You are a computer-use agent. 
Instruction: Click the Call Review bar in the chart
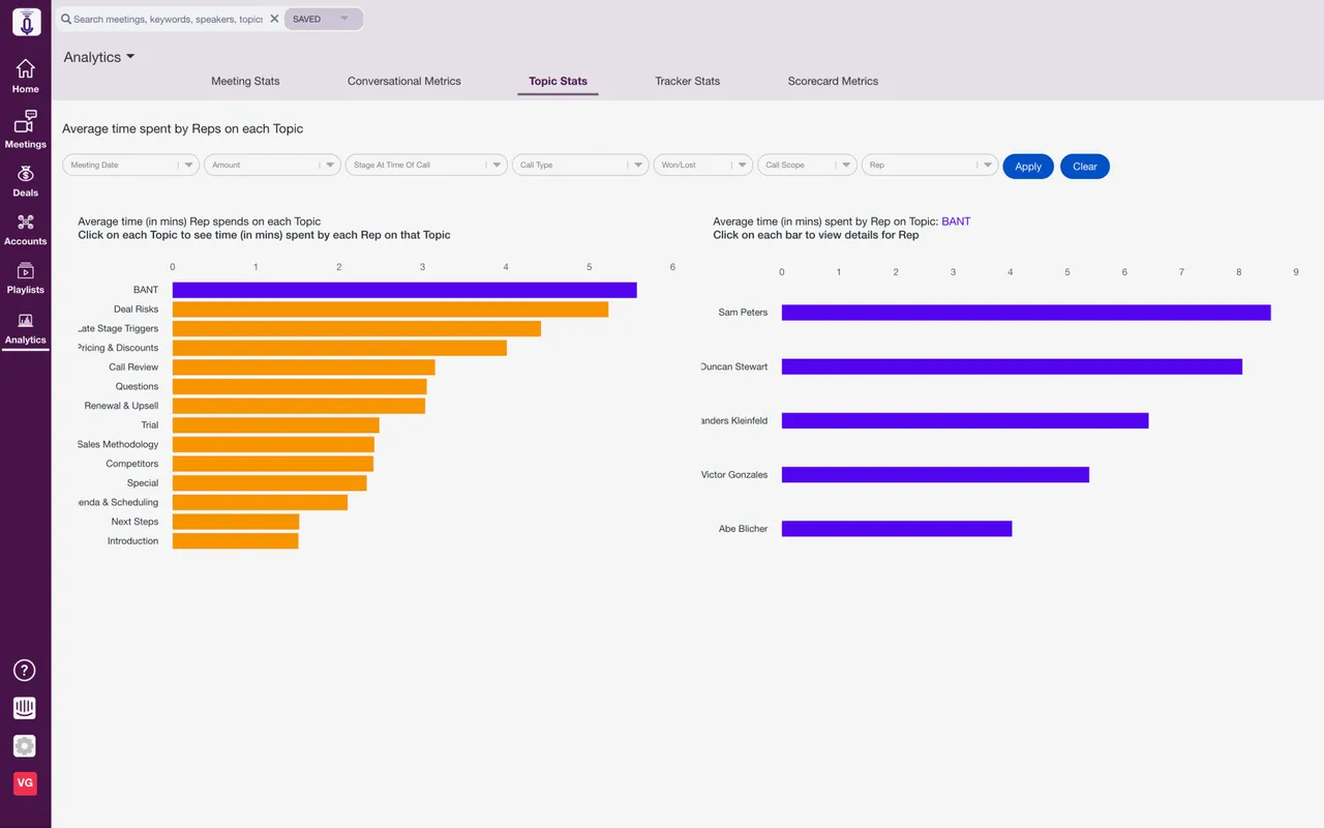coord(304,367)
